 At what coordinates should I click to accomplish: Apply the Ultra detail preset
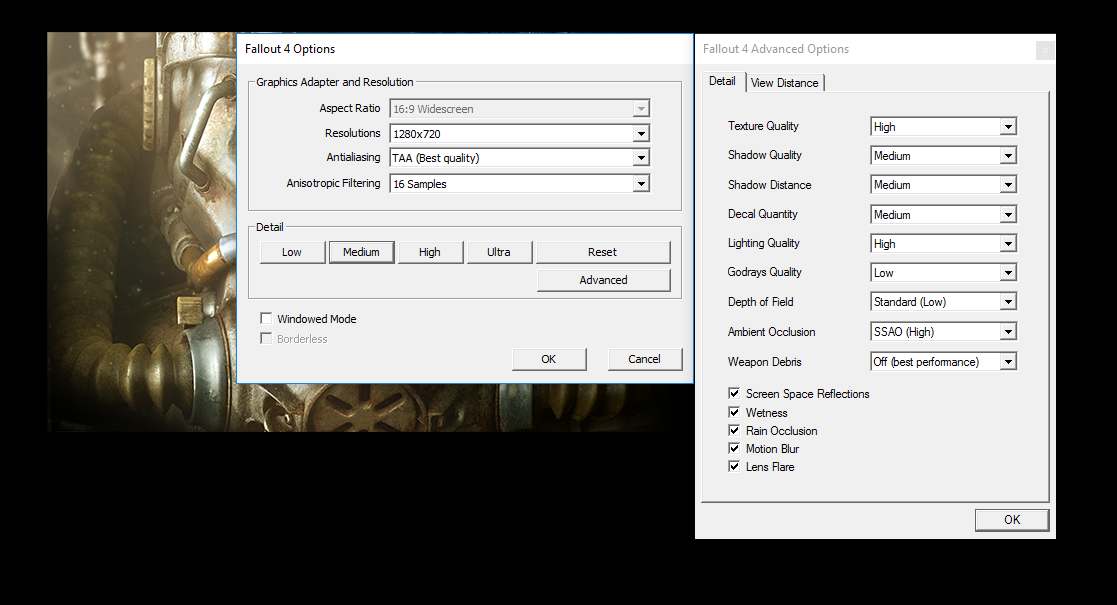coord(499,252)
